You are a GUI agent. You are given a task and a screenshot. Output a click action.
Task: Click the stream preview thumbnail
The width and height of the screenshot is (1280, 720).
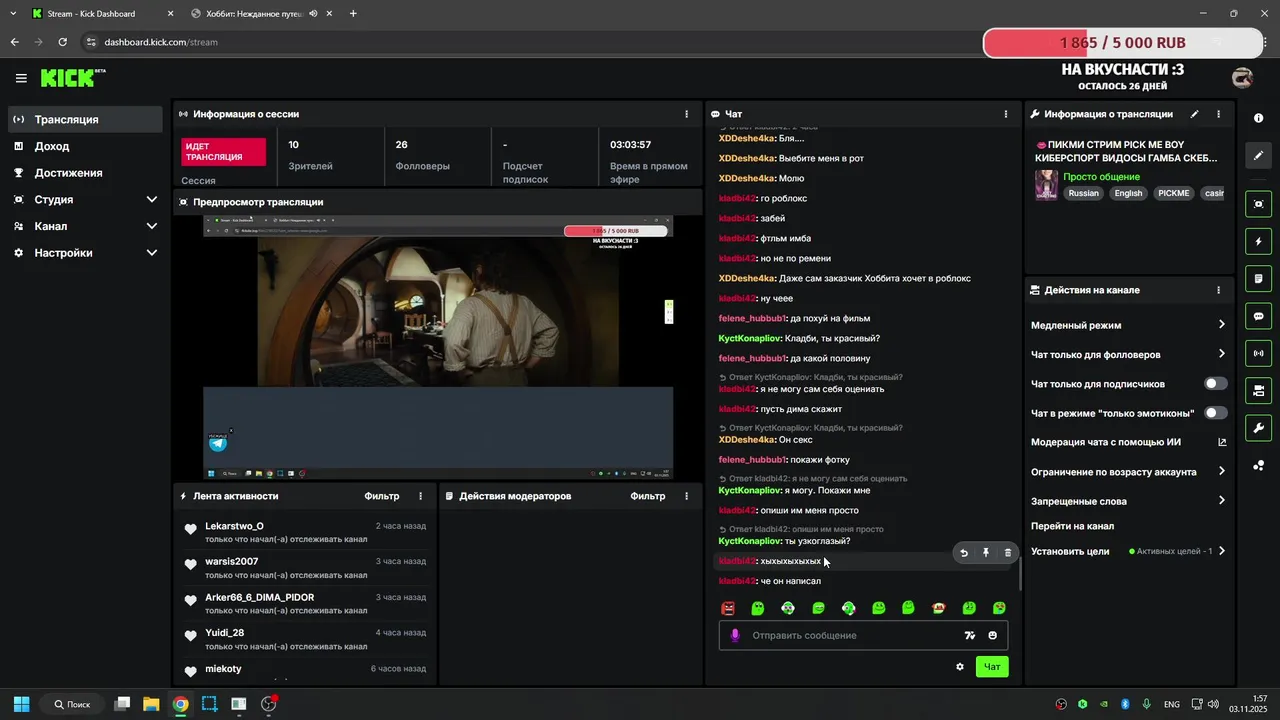coord(438,347)
